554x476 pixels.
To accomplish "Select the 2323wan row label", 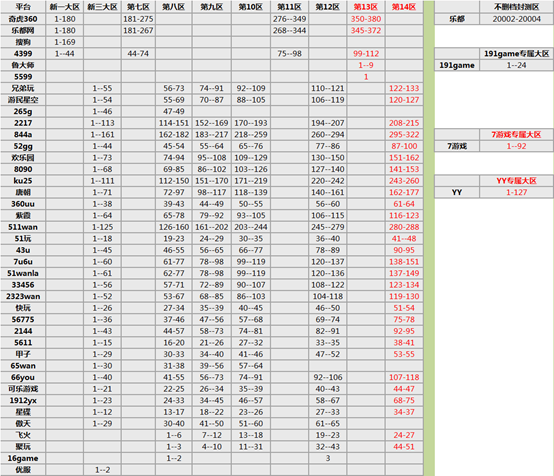I will (23, 296).
